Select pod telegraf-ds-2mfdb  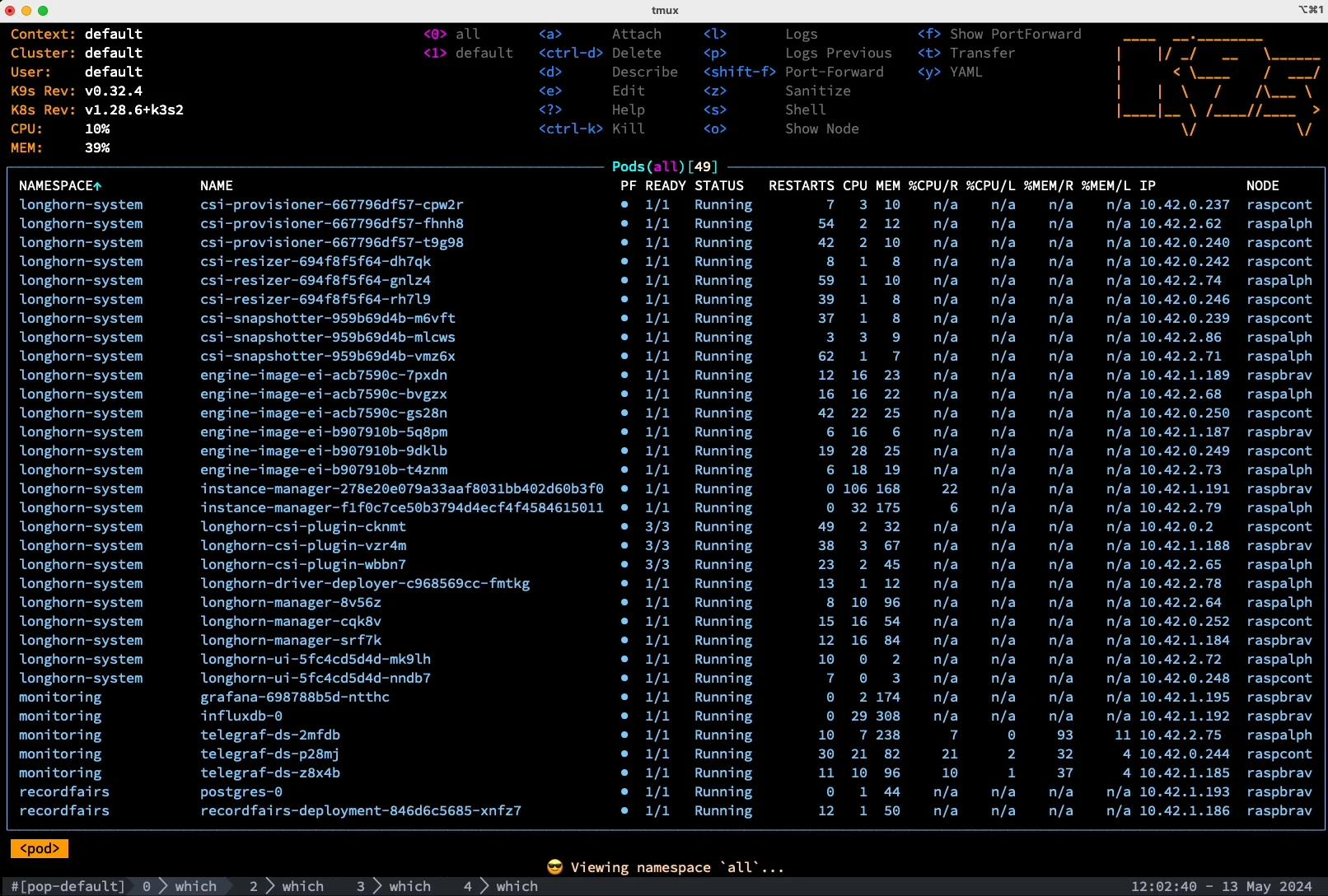(666, 735)
